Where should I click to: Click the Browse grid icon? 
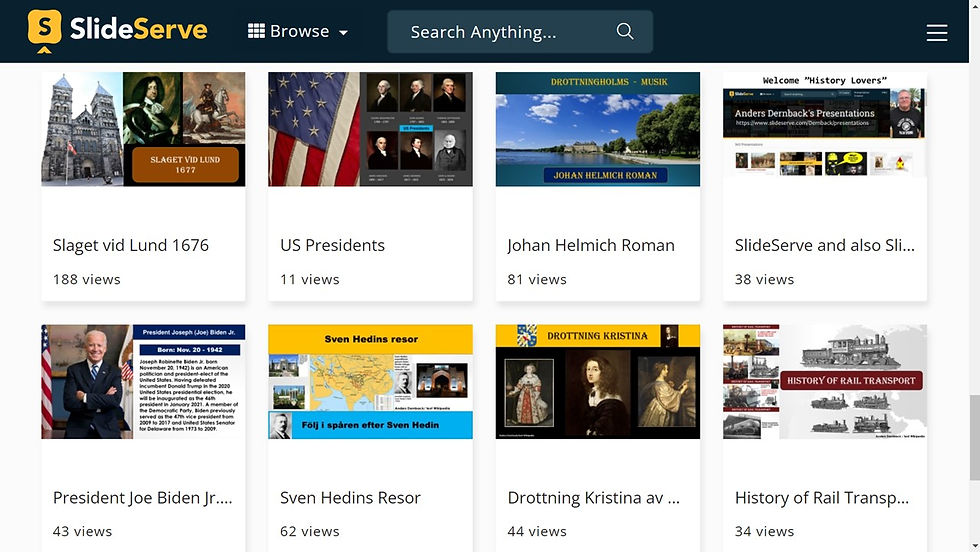coord(256,31)
